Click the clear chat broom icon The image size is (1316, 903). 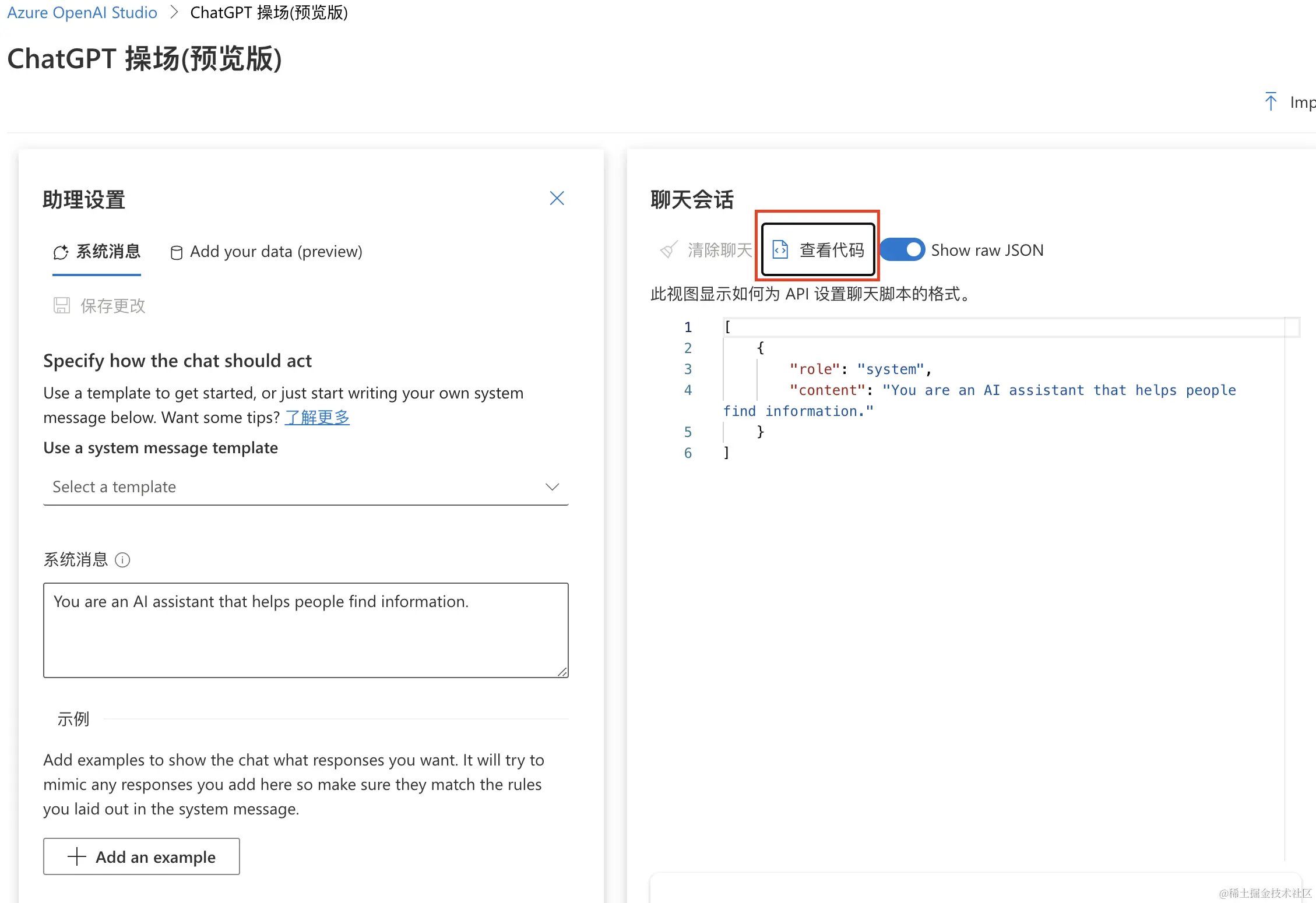click(x=668, y=250)
